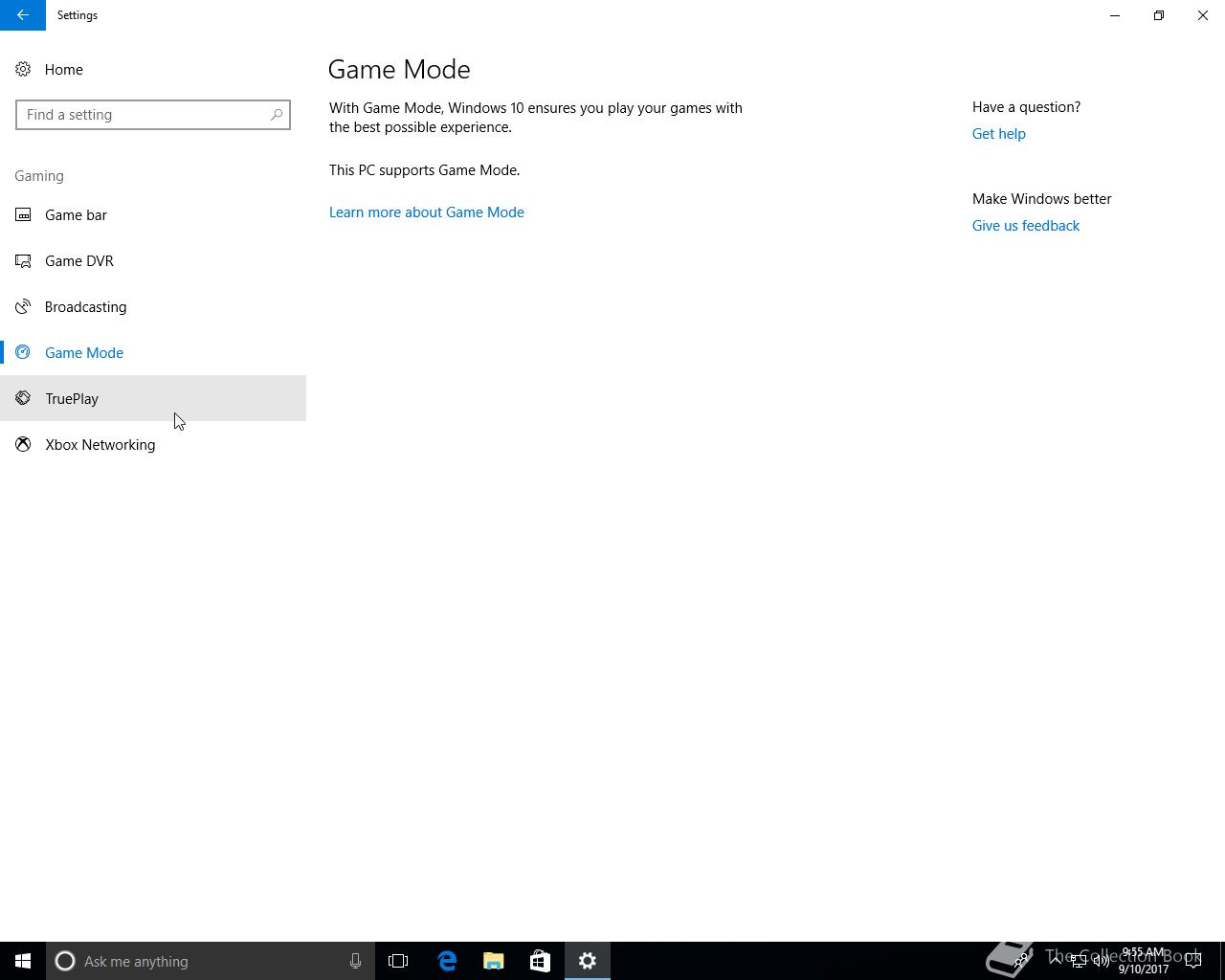The width and height of the screenshot is (1225, 980).
Task: Click the "Make Windows better" heading
Action: tap(1042, 199)
